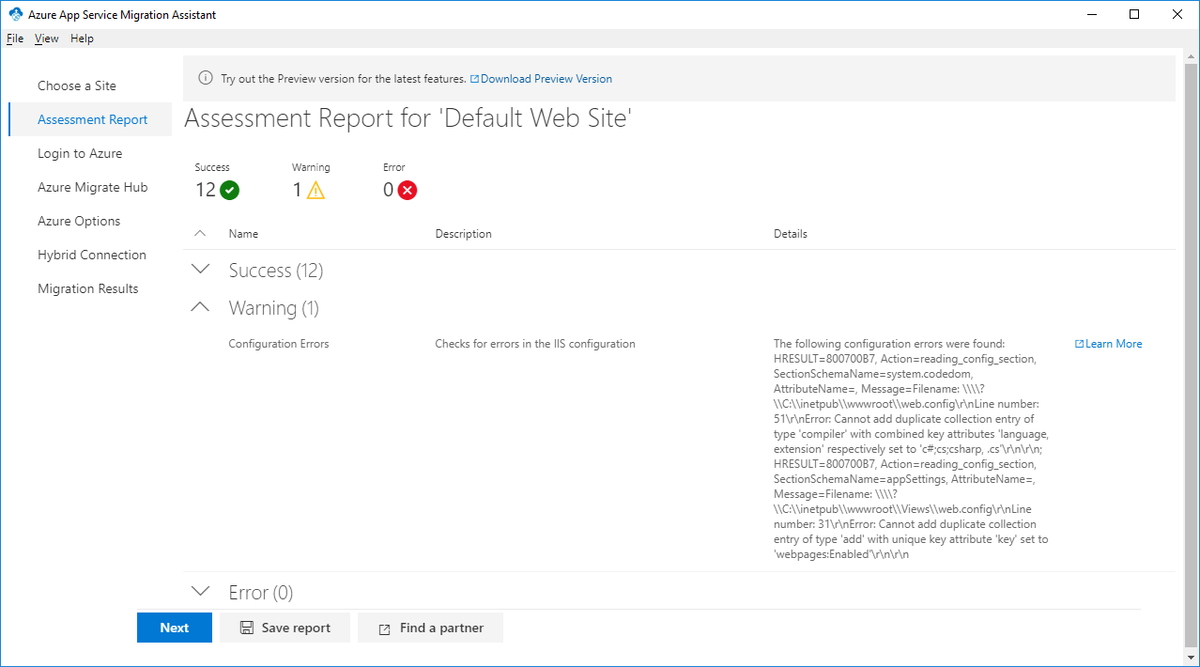Expand the Error (0) section
The height and width of the screenshot is (667, 1200).
click(x=200, y=592)
